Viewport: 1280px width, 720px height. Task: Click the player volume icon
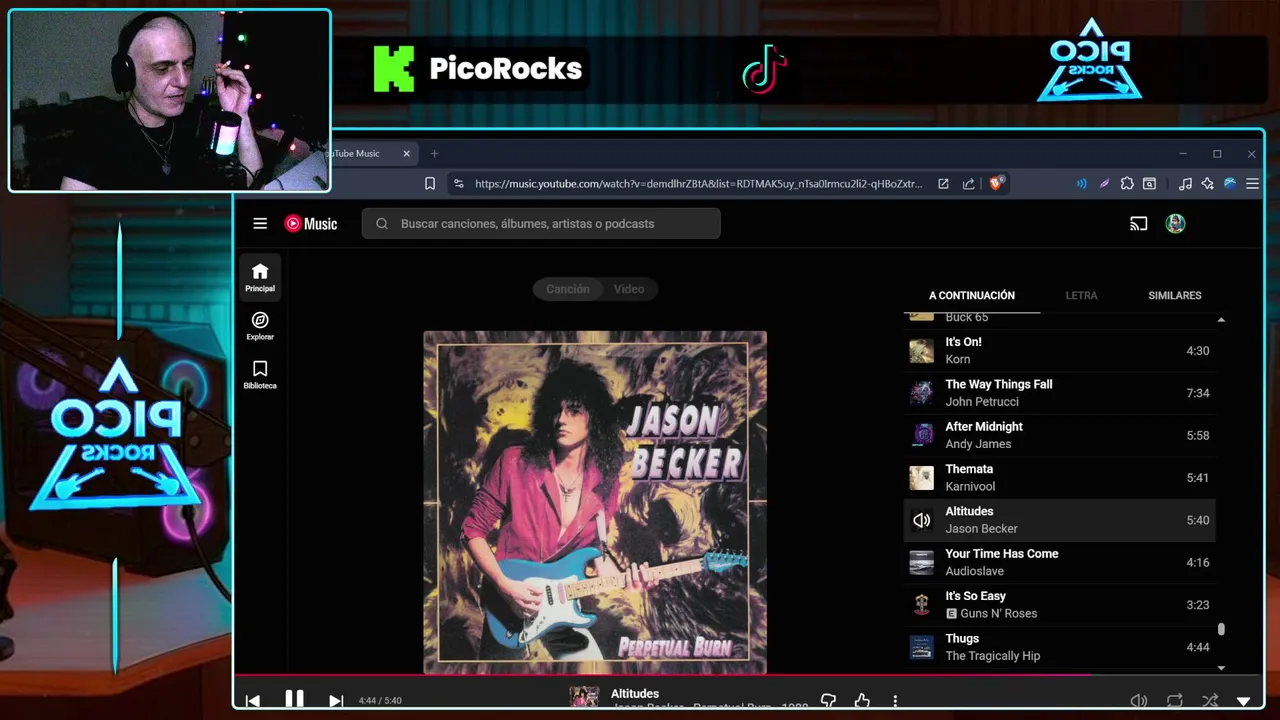click(1138, 701)
